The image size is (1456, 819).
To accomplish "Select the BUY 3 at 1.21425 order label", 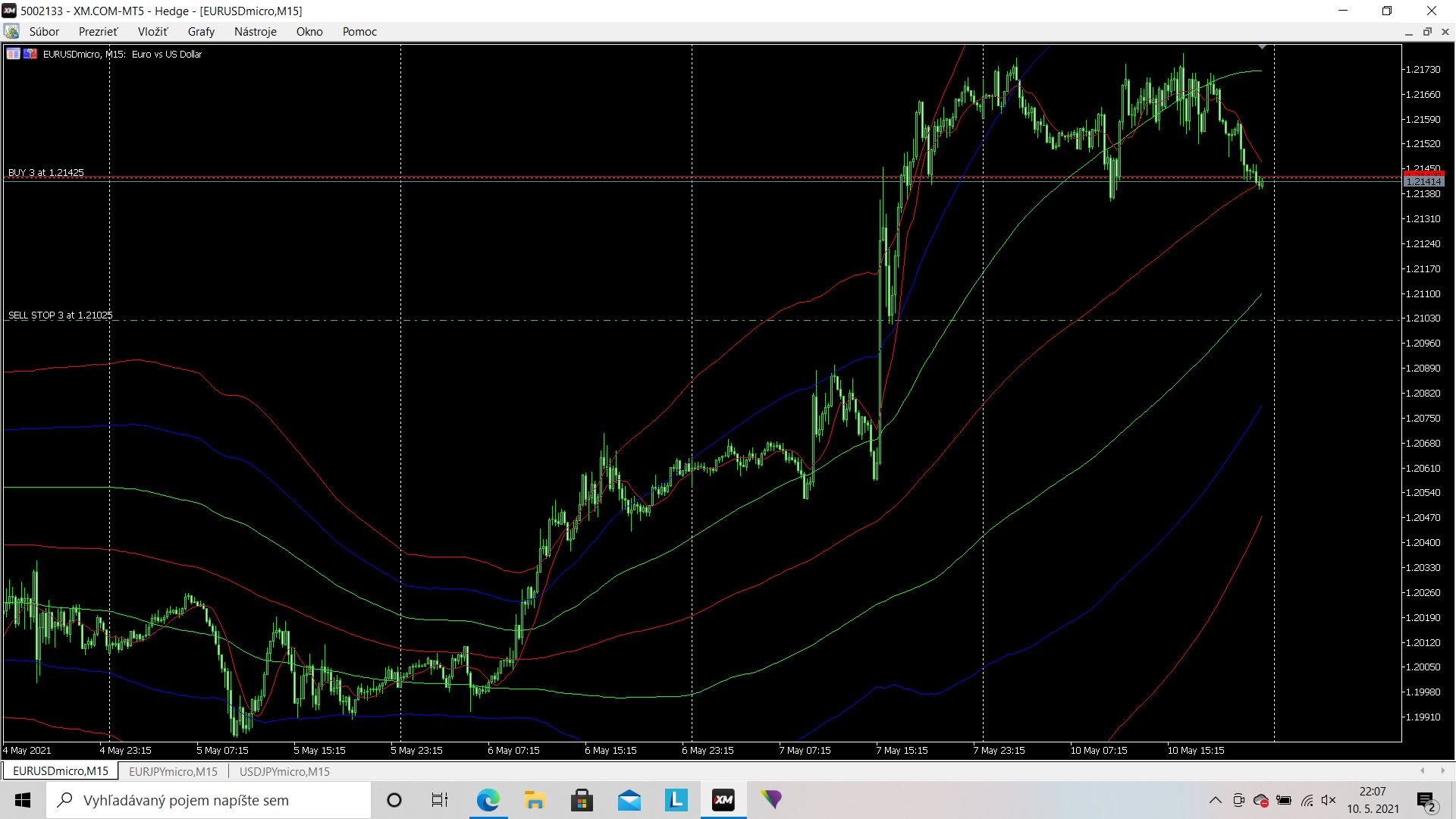I will click(46, 172).
